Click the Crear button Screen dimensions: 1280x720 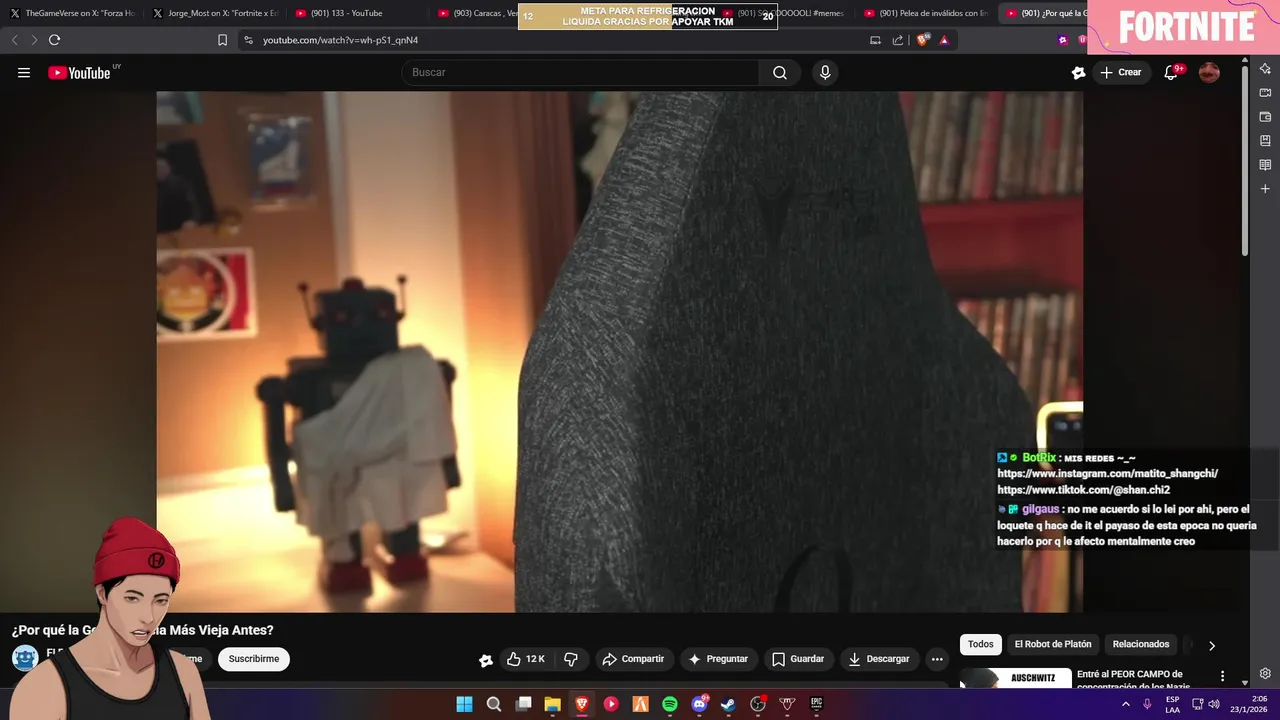click(1120, 72)
